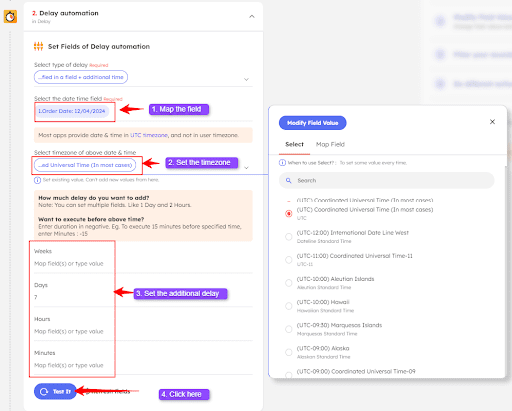
Task: Click the magnifier icon in Search box
Action: pos(289,180)
